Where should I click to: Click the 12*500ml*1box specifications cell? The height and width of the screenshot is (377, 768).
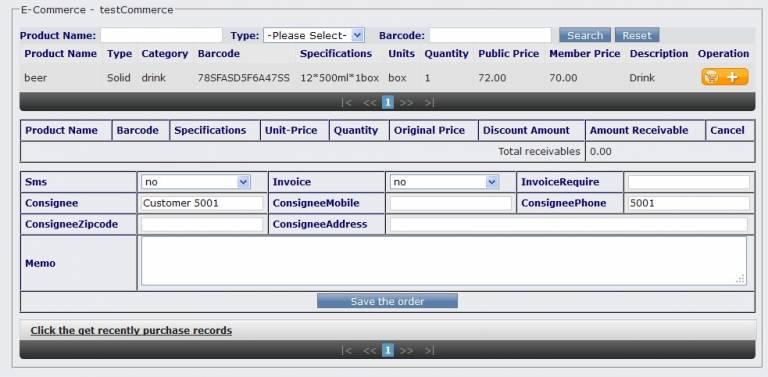[339, 77]
